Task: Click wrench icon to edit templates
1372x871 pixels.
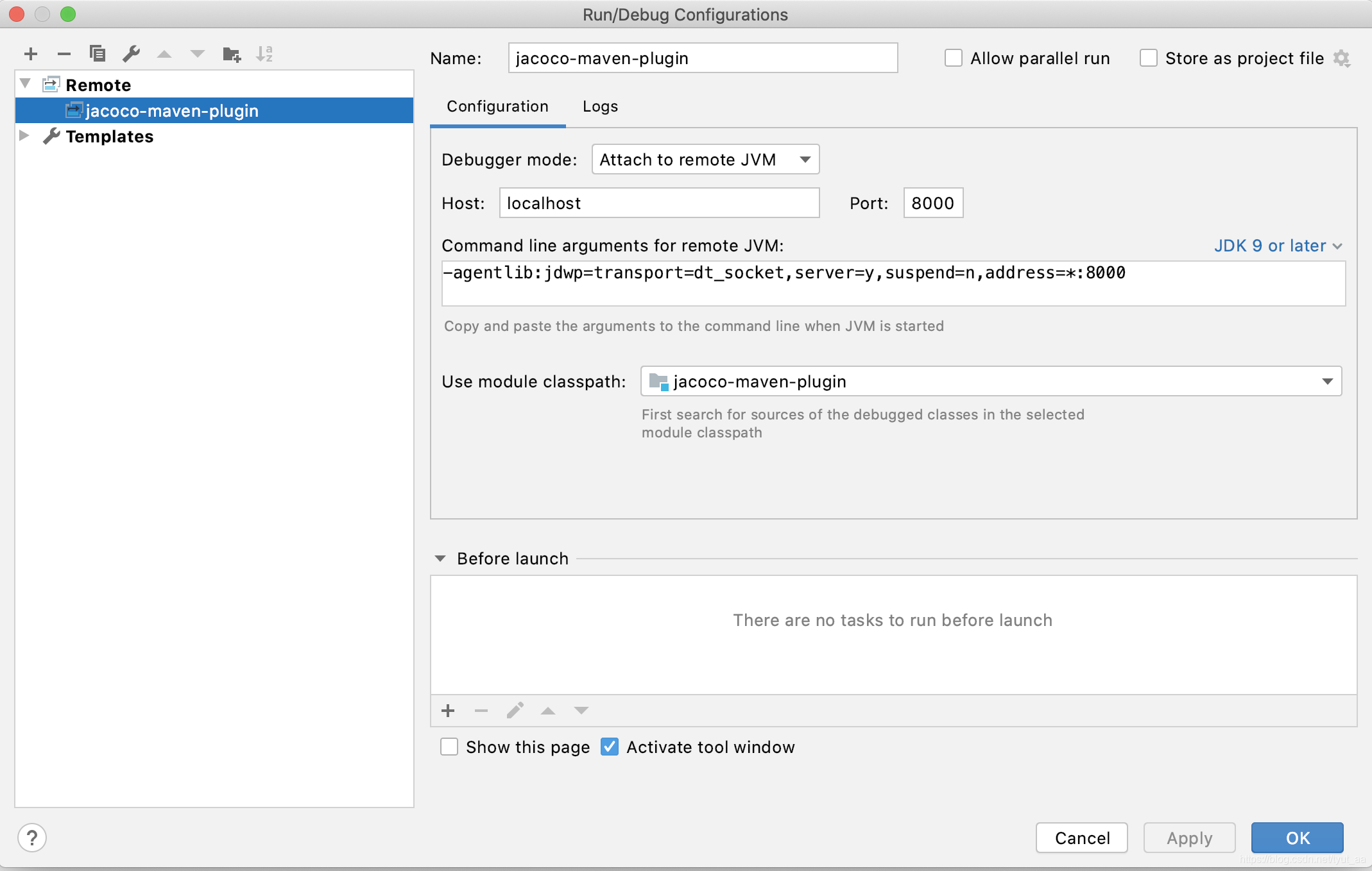Action: tap(131, 54)
